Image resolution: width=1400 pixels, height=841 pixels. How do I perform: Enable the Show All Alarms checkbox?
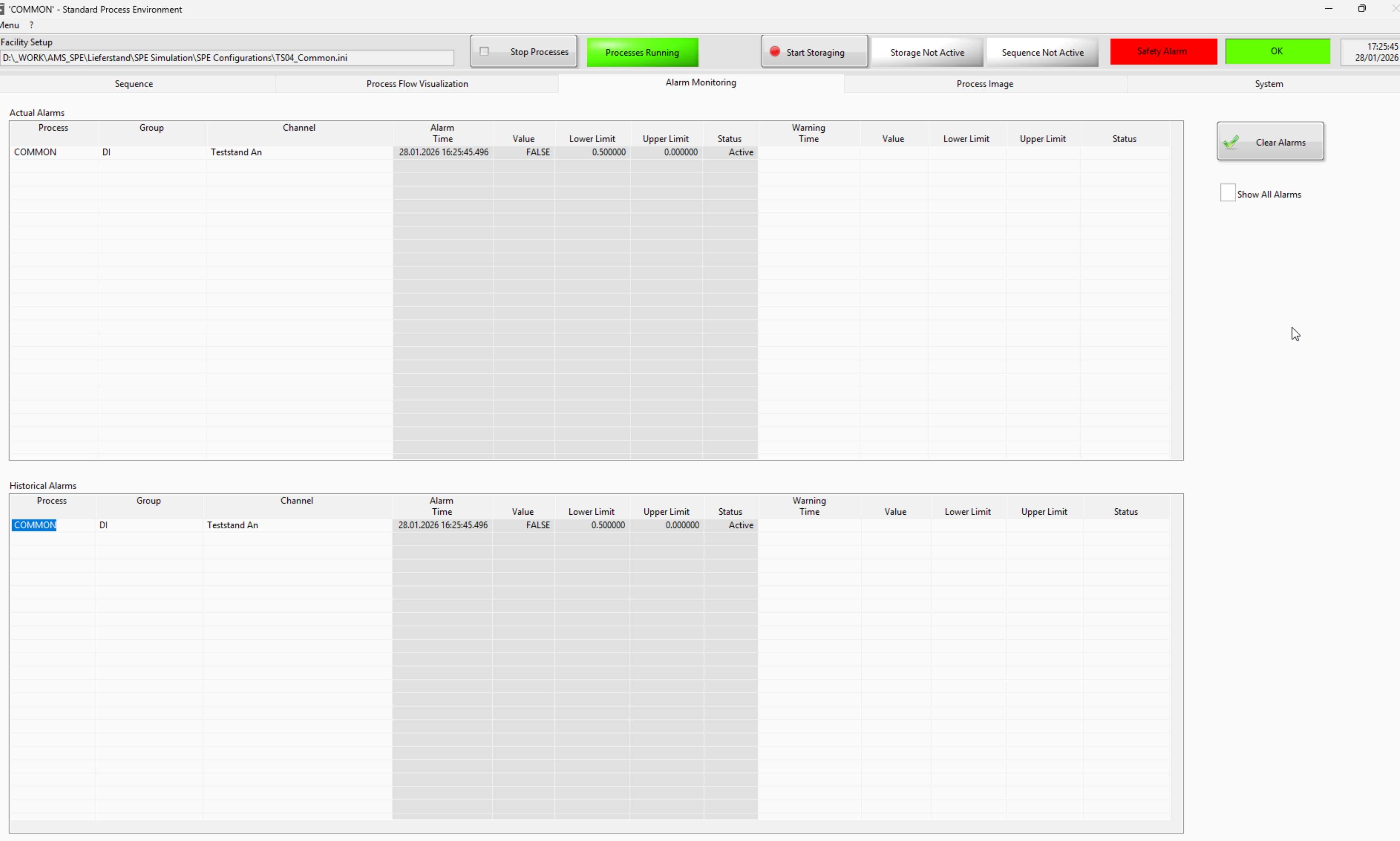(1227, 193)
